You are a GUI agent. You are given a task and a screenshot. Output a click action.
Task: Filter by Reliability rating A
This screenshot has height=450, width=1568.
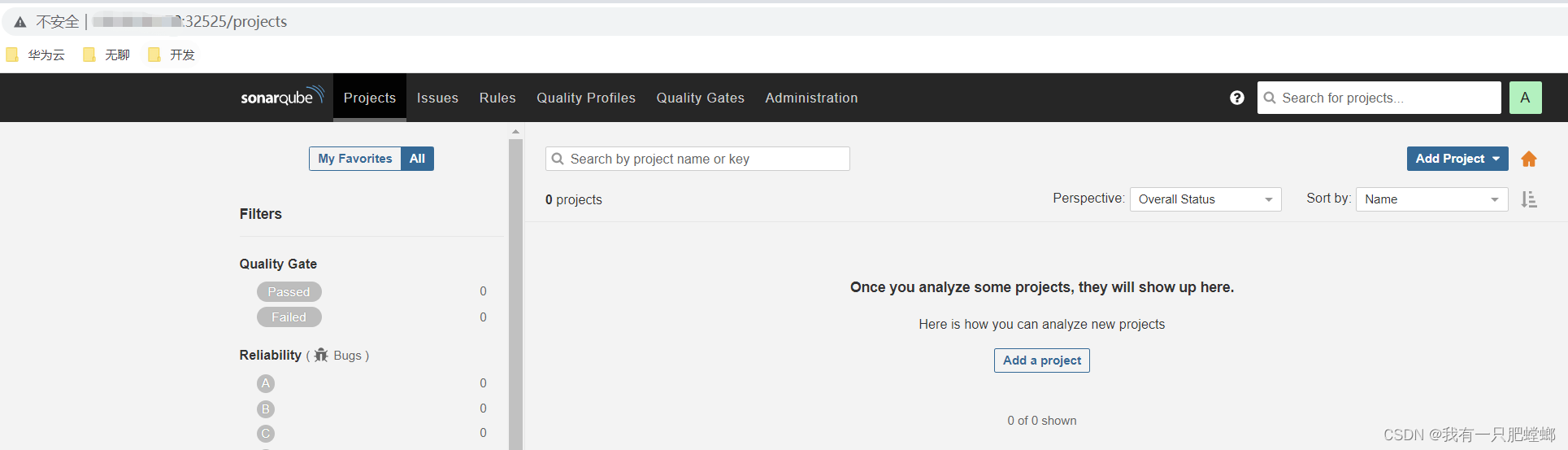pyautogui.click(x=266, y=383)
